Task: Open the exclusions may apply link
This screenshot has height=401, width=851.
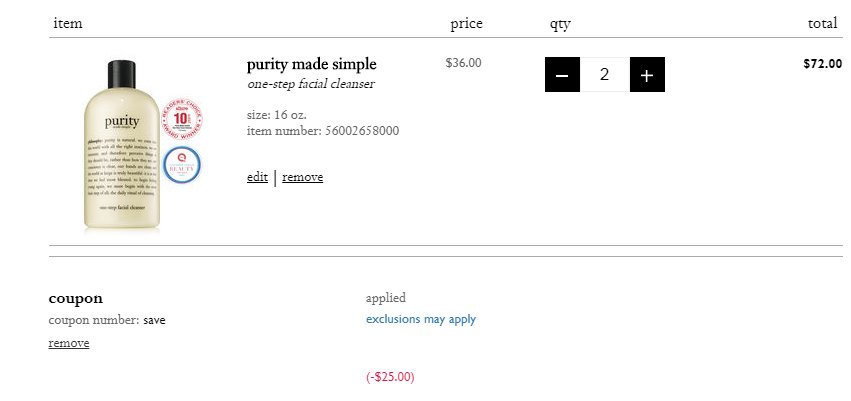Action: coord(421,319)
